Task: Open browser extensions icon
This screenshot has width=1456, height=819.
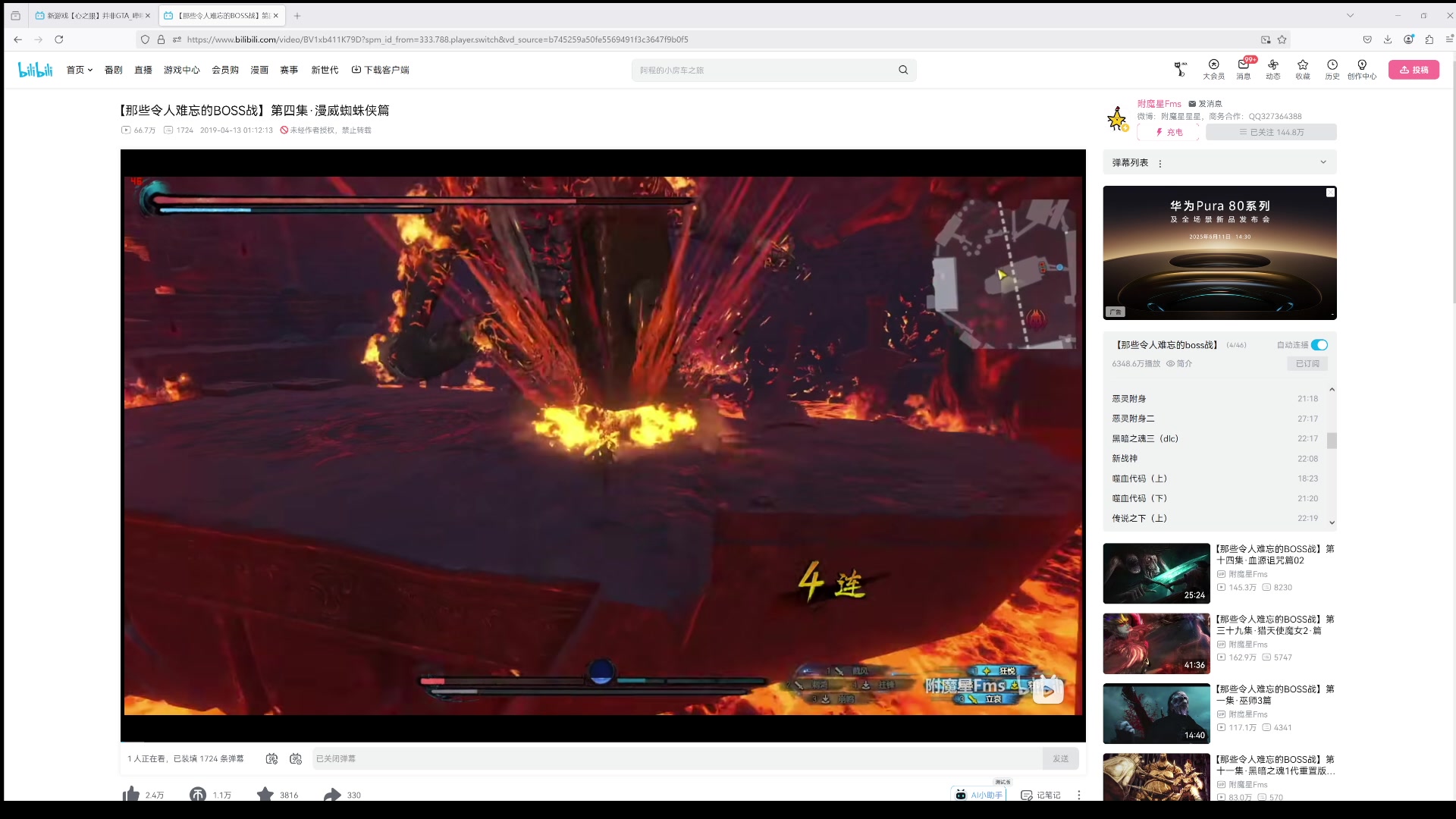Action: click(x=1429, y=39)
